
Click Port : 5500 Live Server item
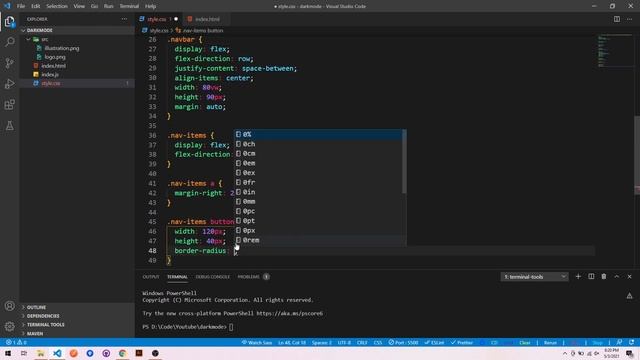(403, 342)
